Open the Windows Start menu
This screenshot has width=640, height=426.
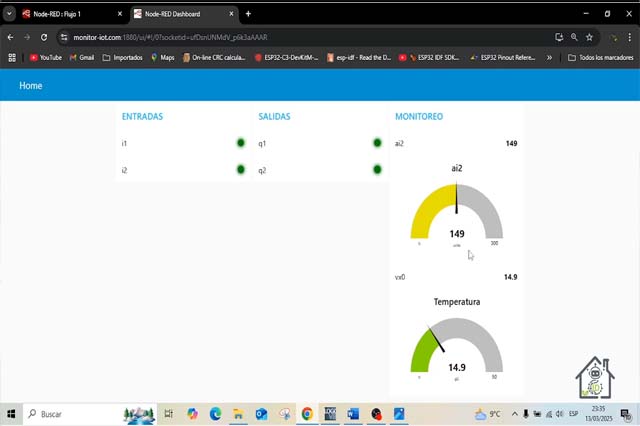click(12, 414)
